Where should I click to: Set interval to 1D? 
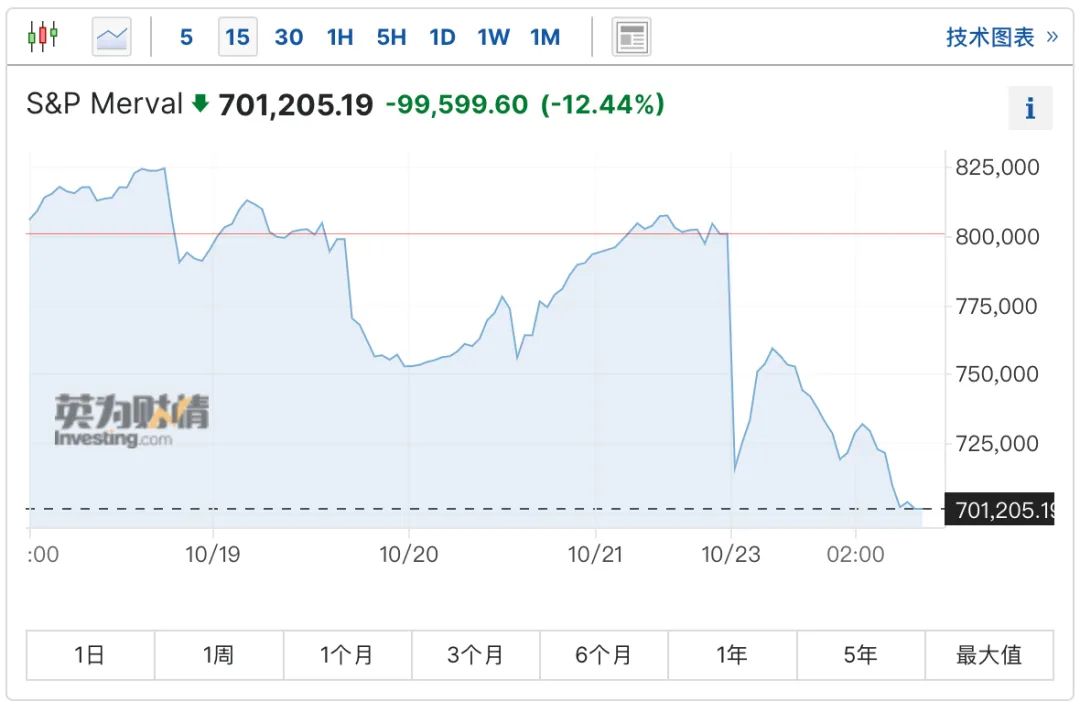coord(442,38)
